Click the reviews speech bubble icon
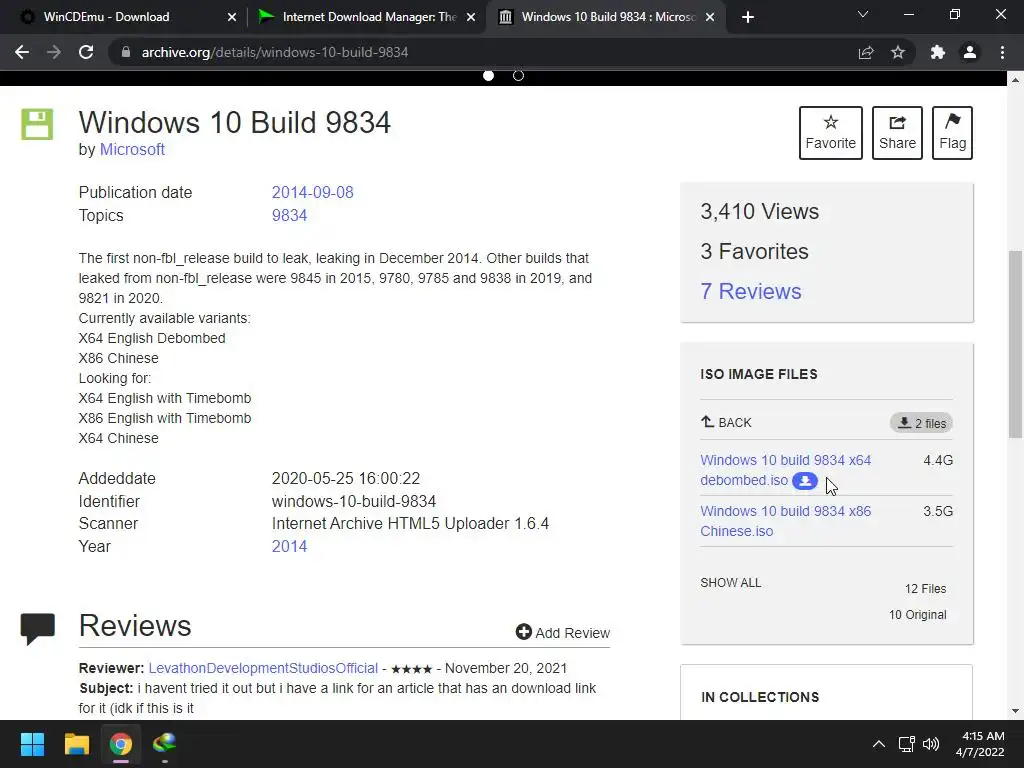Image resolution: width=1024 pixels, height=768 pixels. click(x=37, y=629)
